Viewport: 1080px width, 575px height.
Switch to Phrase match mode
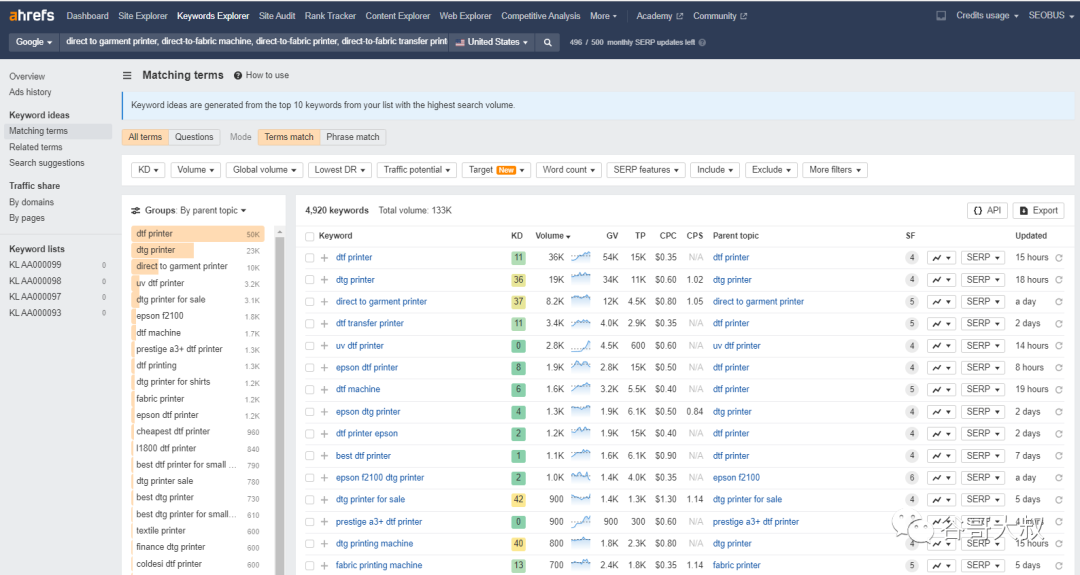[353, 137]
